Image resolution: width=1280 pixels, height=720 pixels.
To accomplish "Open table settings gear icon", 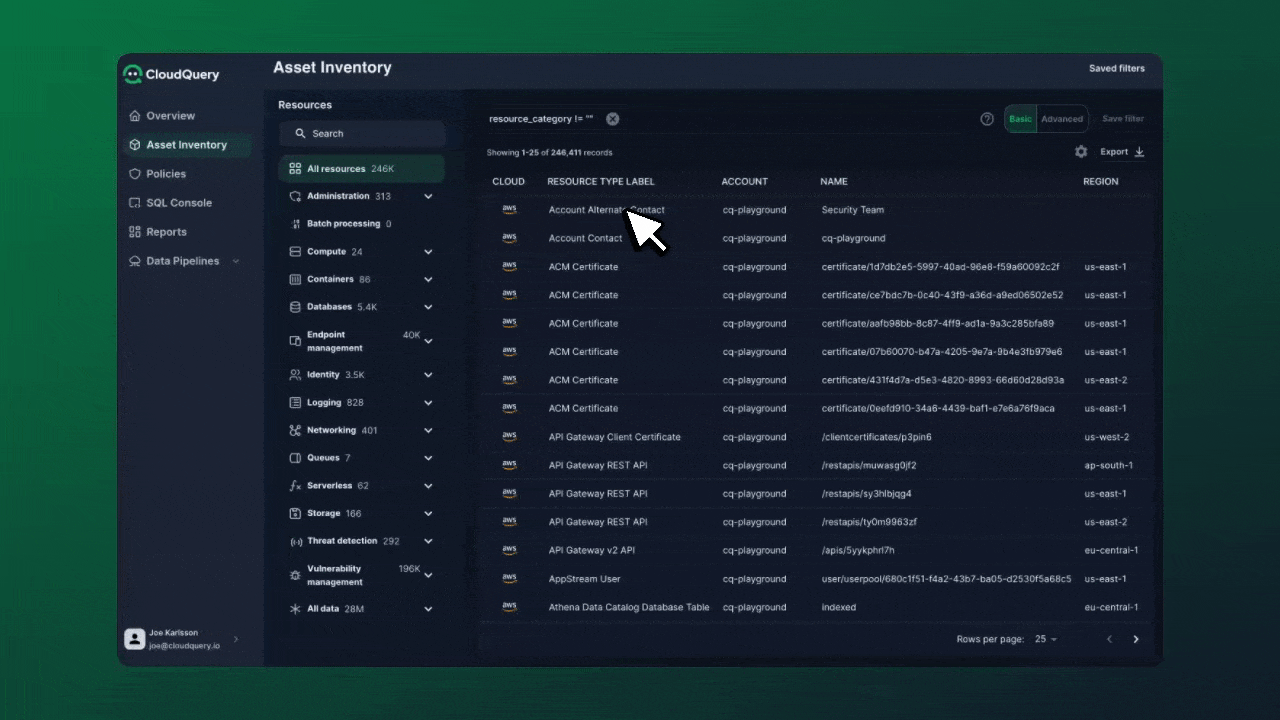I will (1081, 152).
